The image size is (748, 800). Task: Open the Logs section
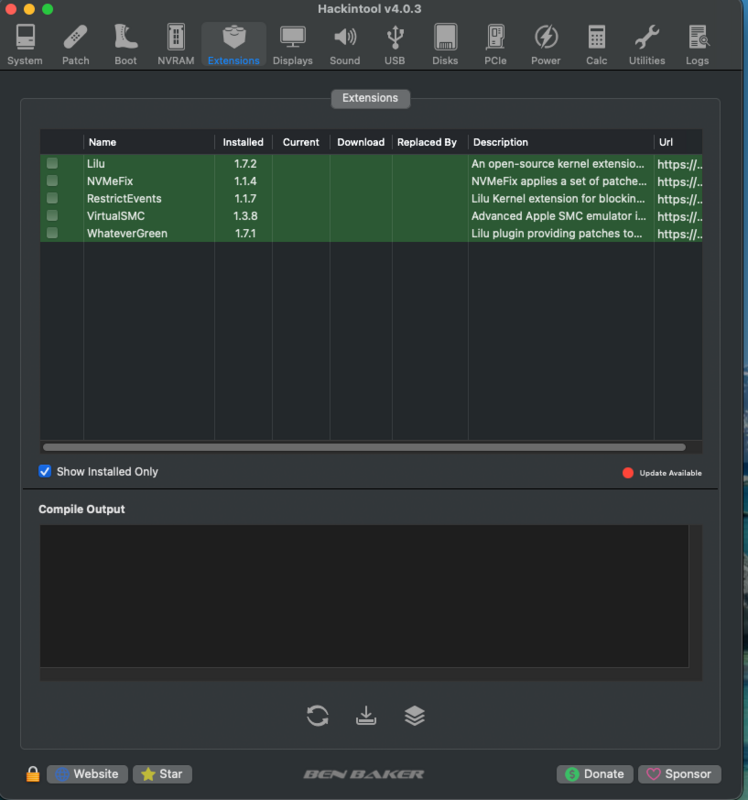(697, 45)
